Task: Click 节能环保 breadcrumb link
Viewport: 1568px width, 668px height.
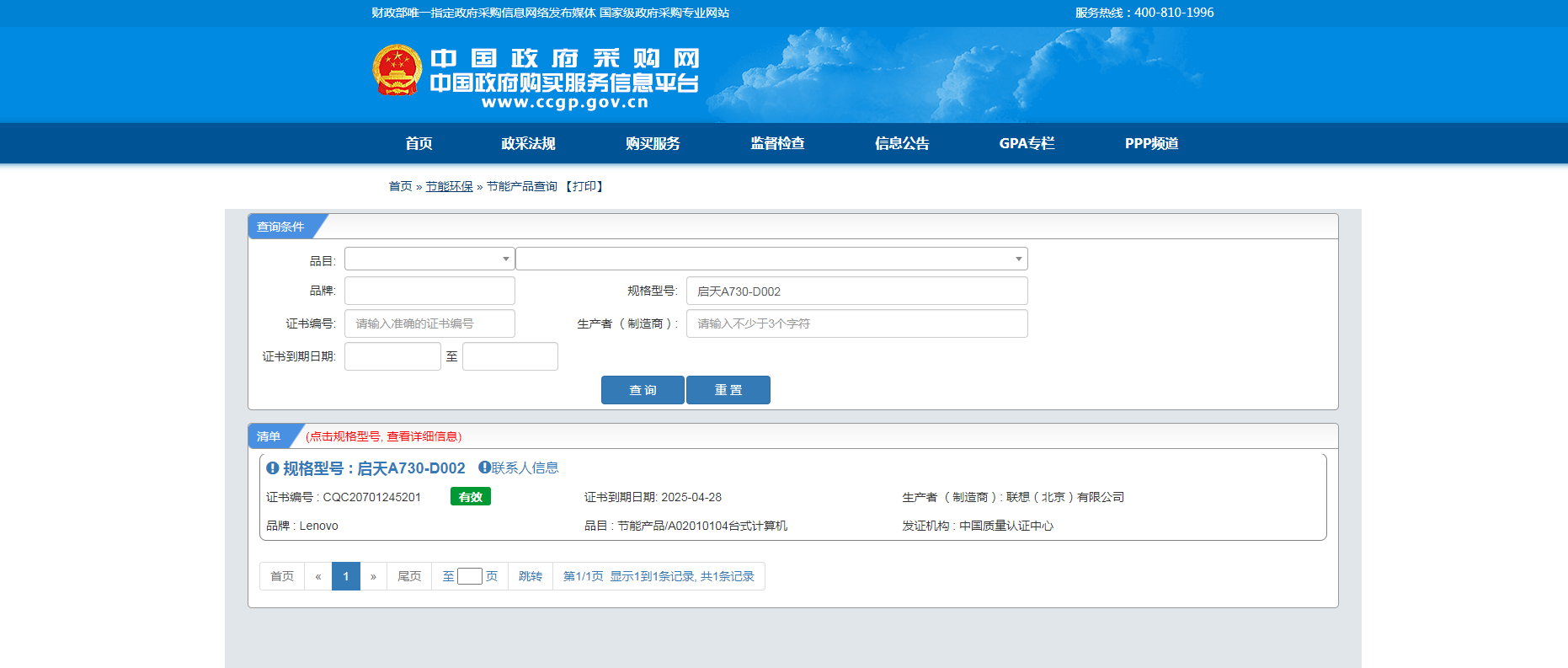Action: [x=449, y=186]
